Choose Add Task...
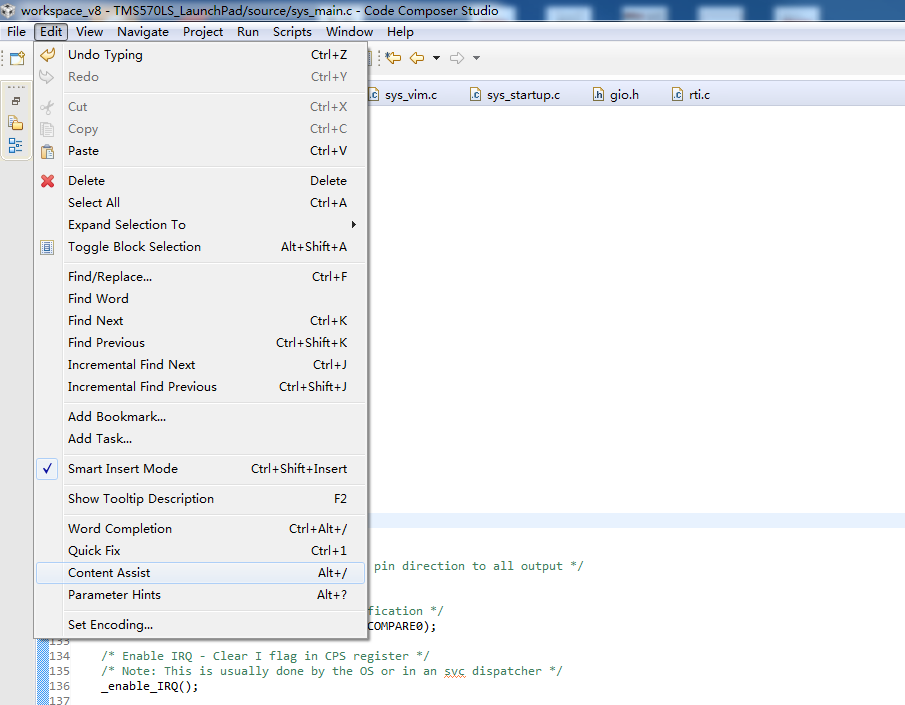Viewport: 905px width, 705px height. [200, 438]
